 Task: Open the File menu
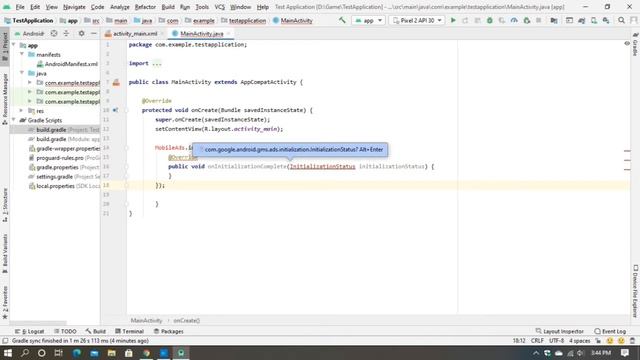(20, 7)
